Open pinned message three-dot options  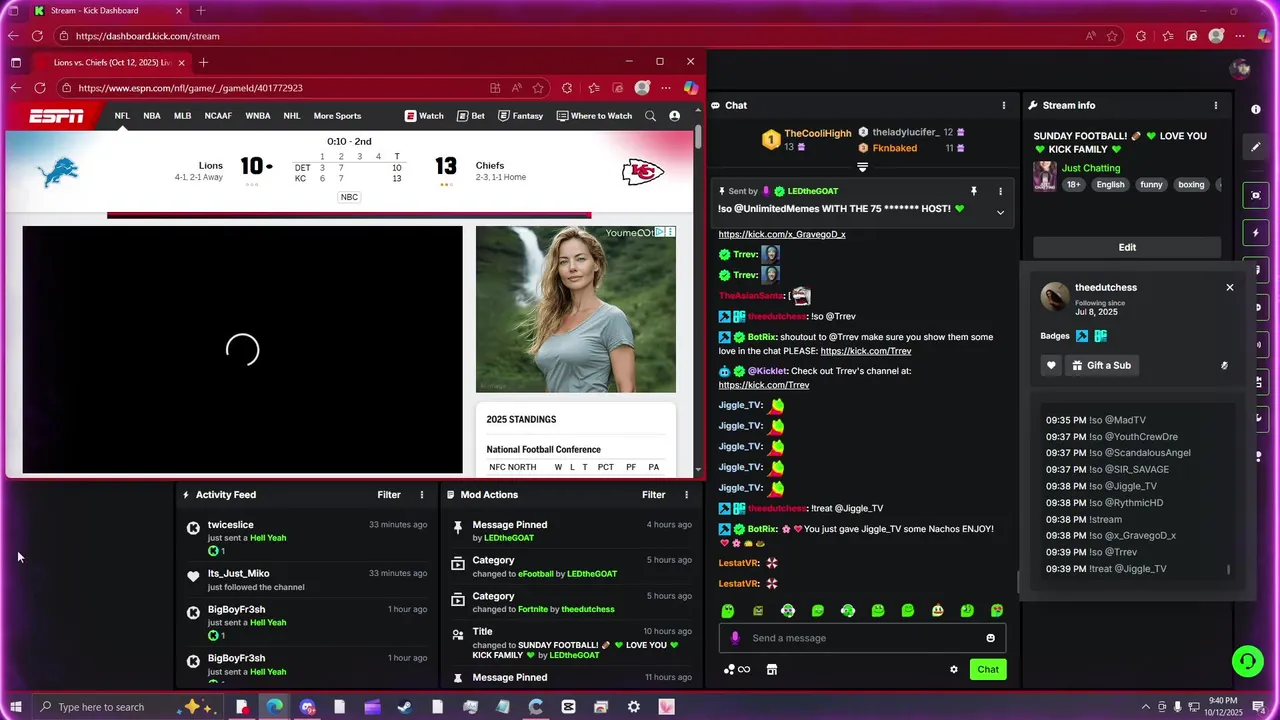[x=1000, y=191]
